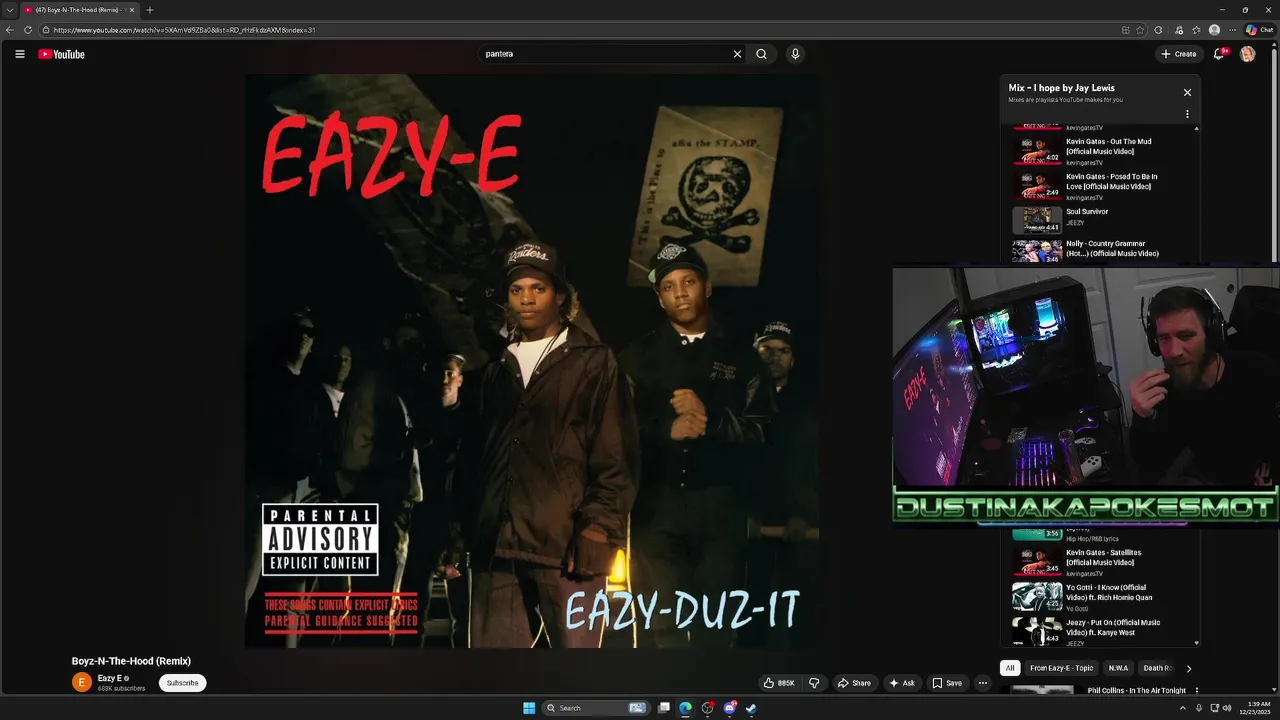Open YouTube notifications bell

[1218, 54]
